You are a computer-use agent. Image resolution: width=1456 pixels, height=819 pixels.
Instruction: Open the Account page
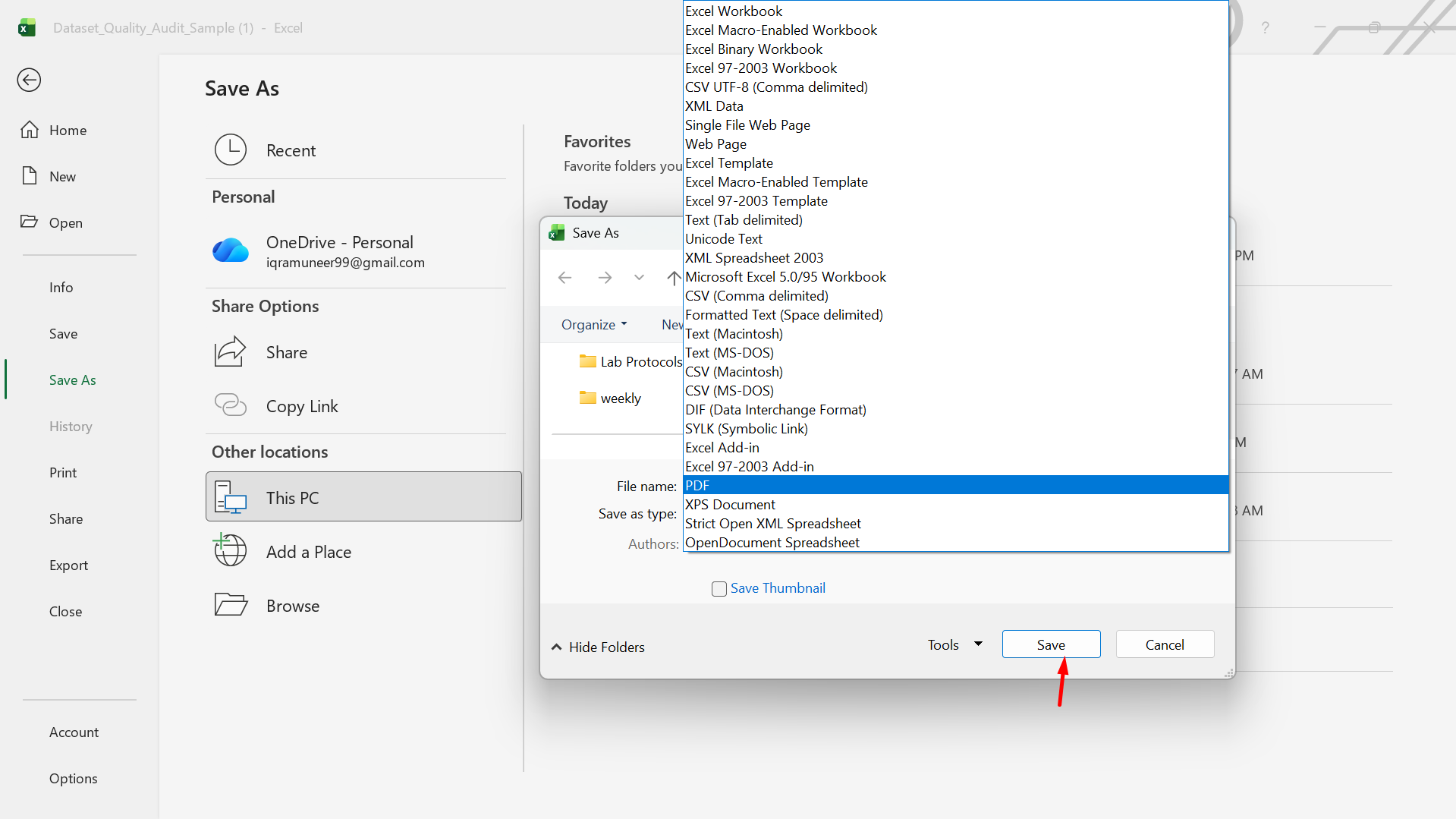[74, 732]
